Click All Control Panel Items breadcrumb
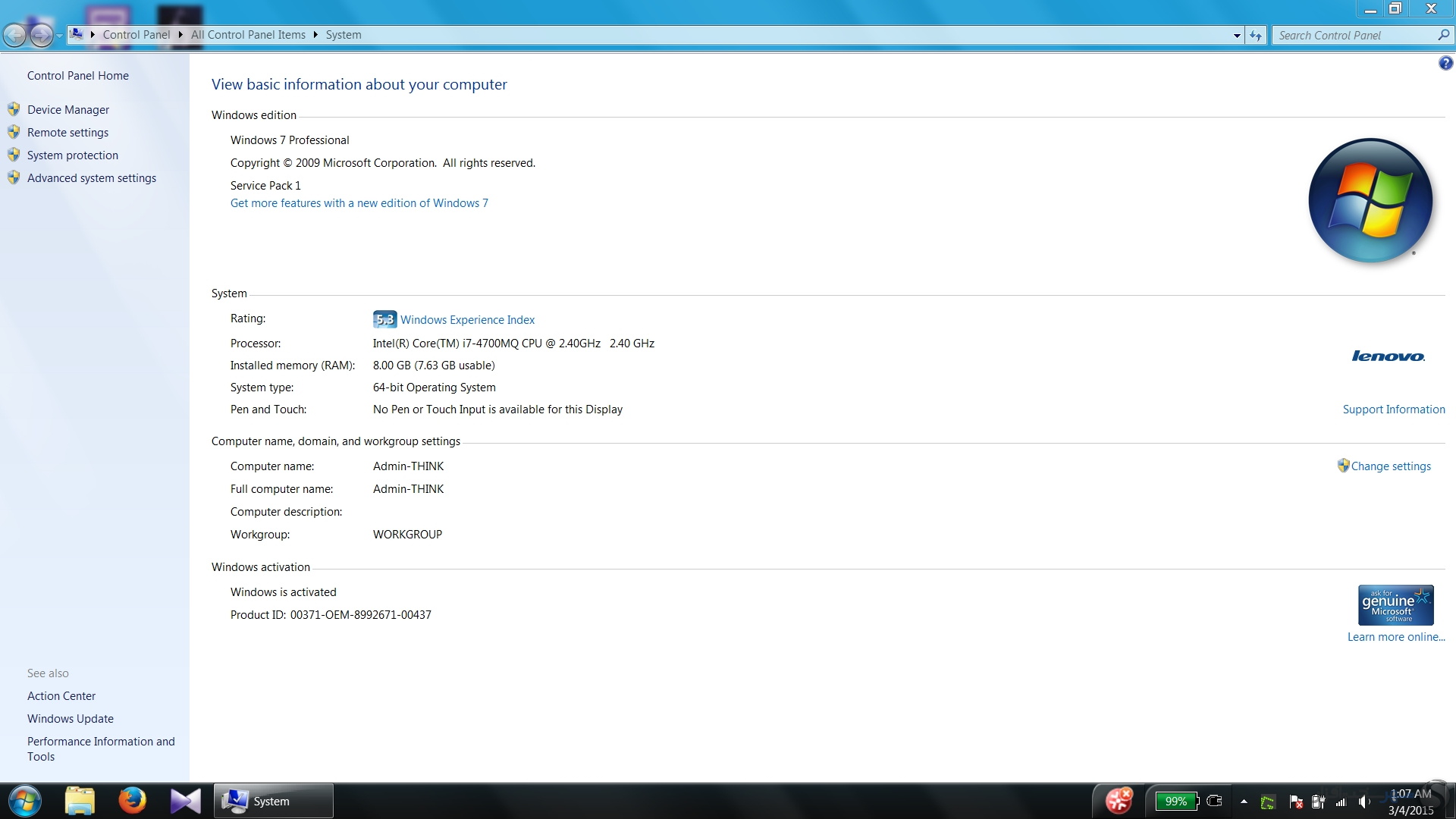The height and width of the screenshot is (819, 1456). (248, 35)
